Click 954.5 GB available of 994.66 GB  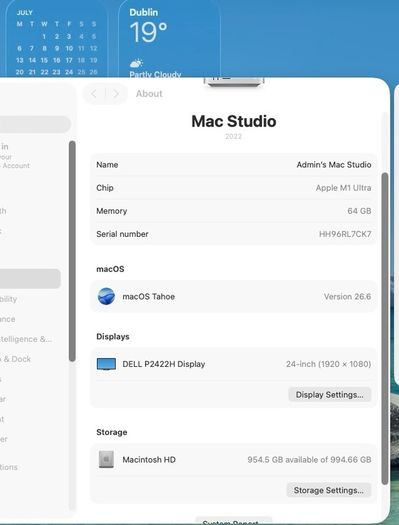pyautogui.click(x=309, y=460)
